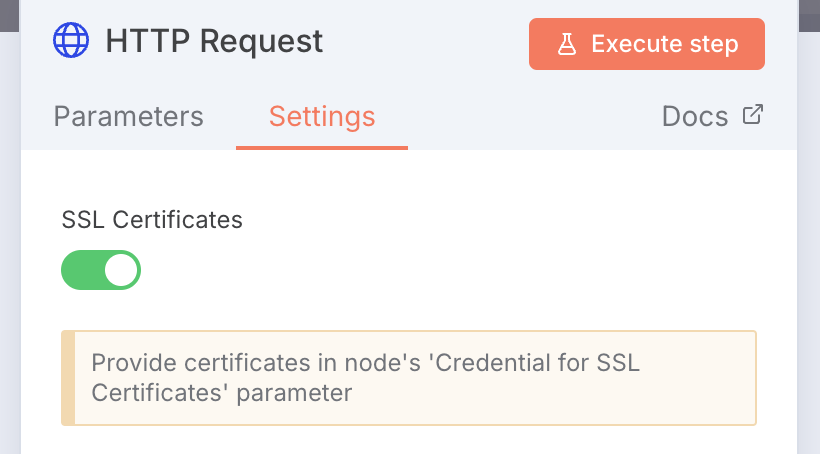Click the HTTP Request node title
The image size is (820, 454).
pyautogui.click(x=214, y=41)
